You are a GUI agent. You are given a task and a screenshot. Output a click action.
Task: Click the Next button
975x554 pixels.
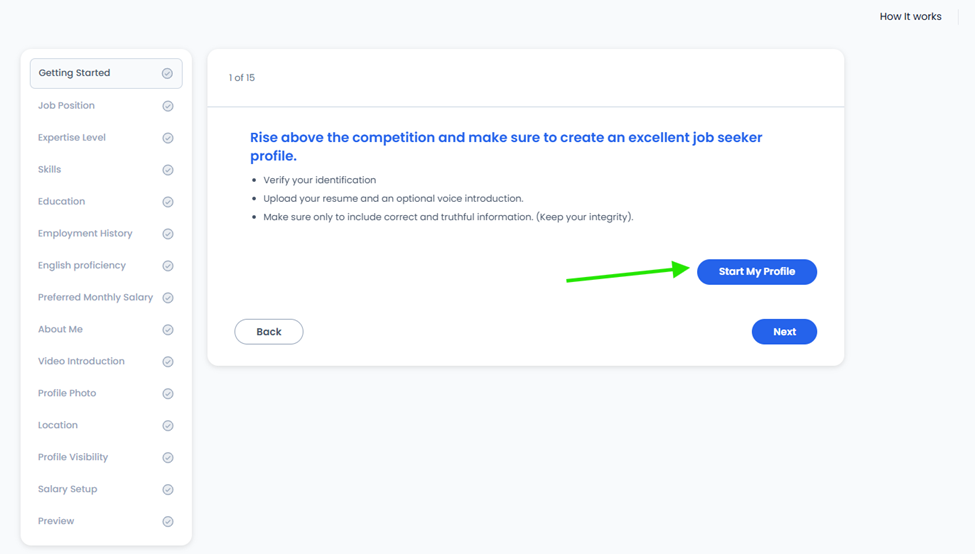click(784, 331)
